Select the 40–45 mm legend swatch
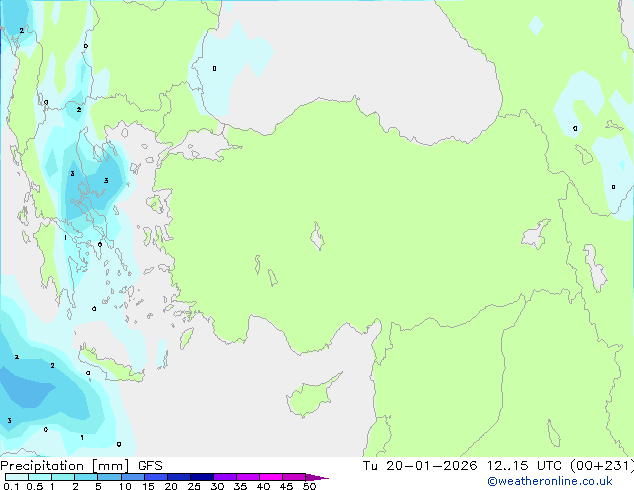Viewport: 634px width, 490px height. (x=271, y=477)
